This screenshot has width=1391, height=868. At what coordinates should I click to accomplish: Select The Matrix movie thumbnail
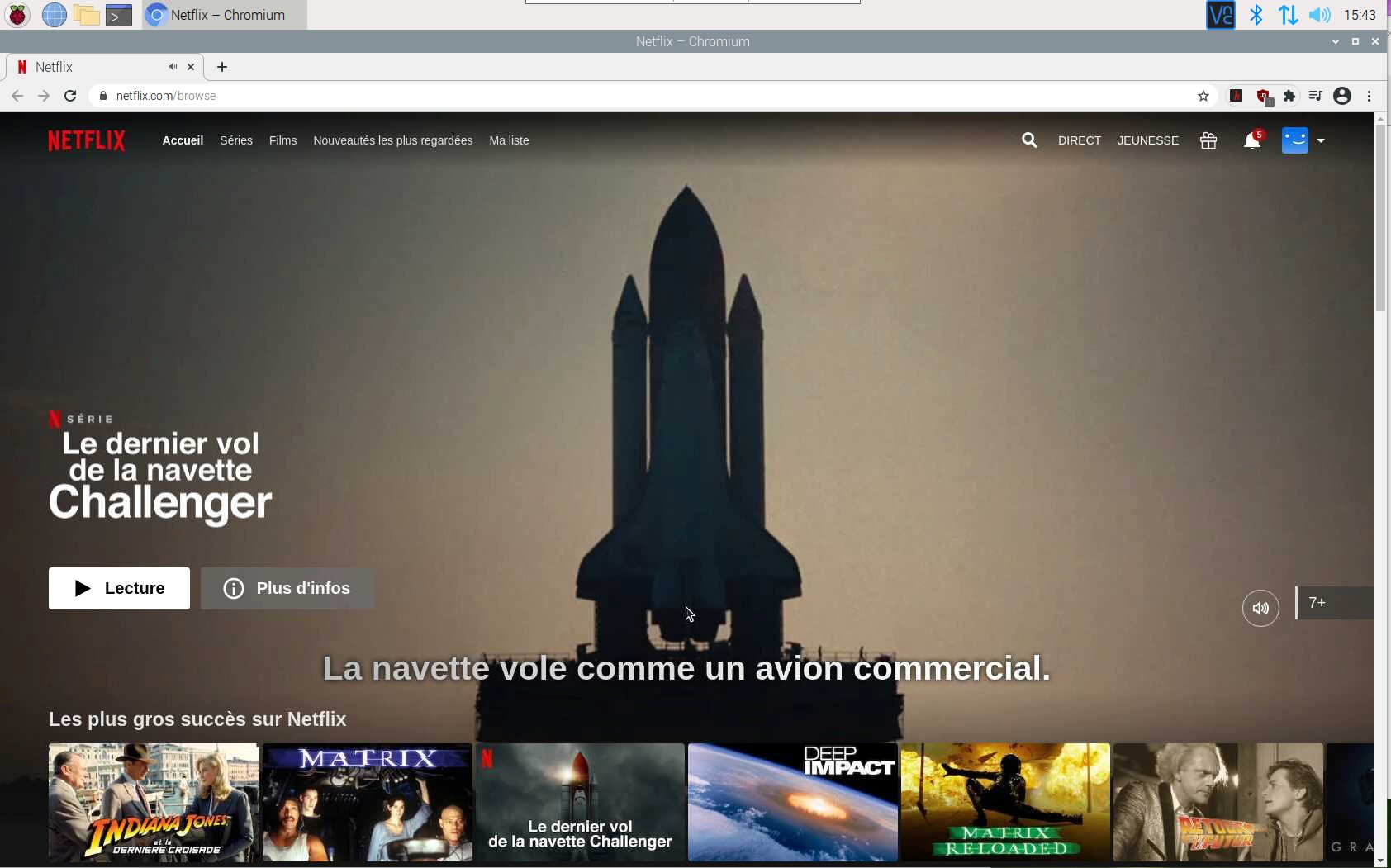367,802
